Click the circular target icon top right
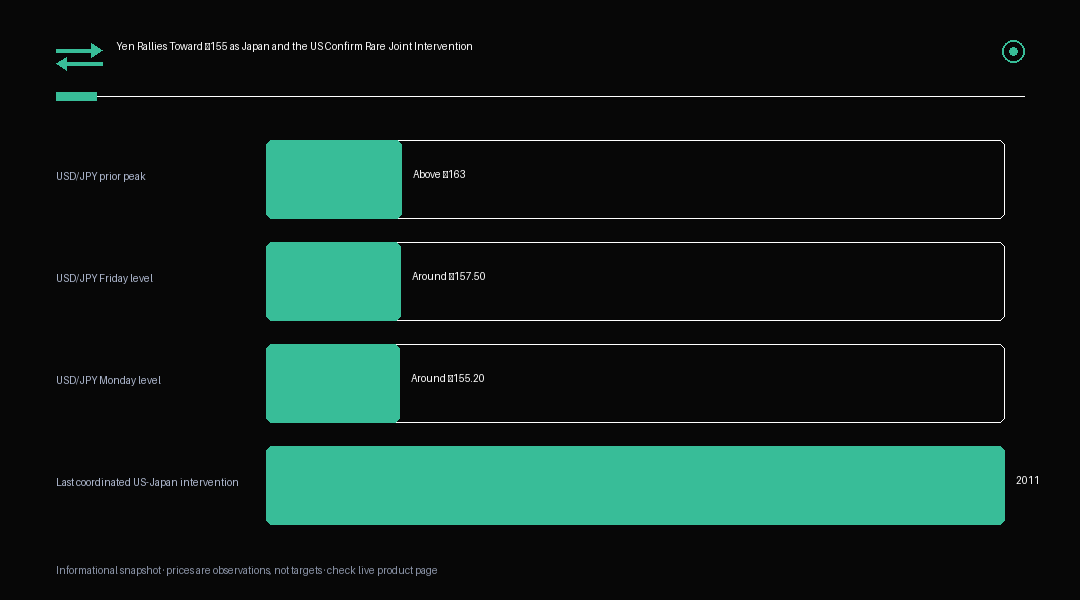Screen dimensions: 1080x600 [x=1013, y=52]
